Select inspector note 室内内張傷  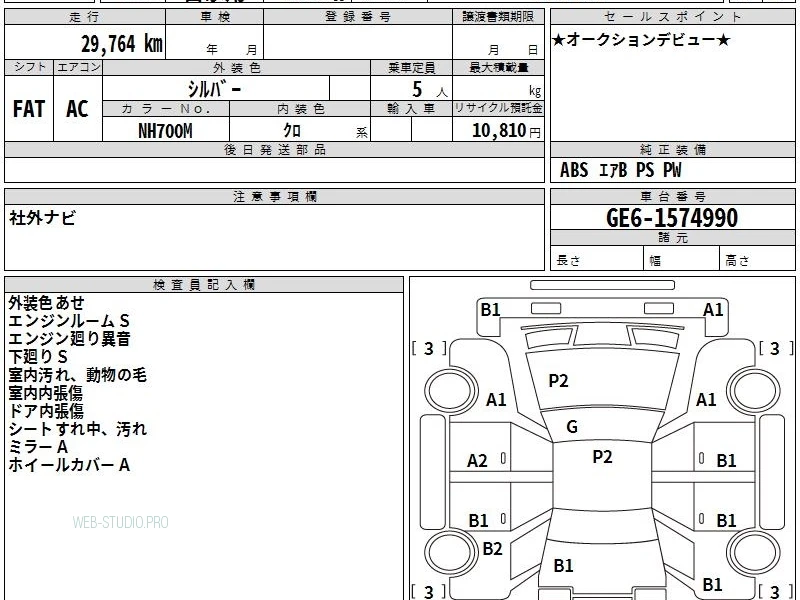coord(45,393)
